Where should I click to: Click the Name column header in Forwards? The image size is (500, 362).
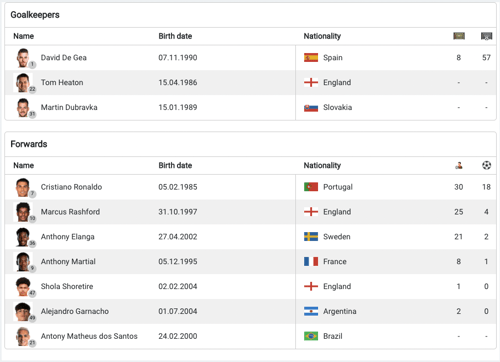(x=24, y=165)
